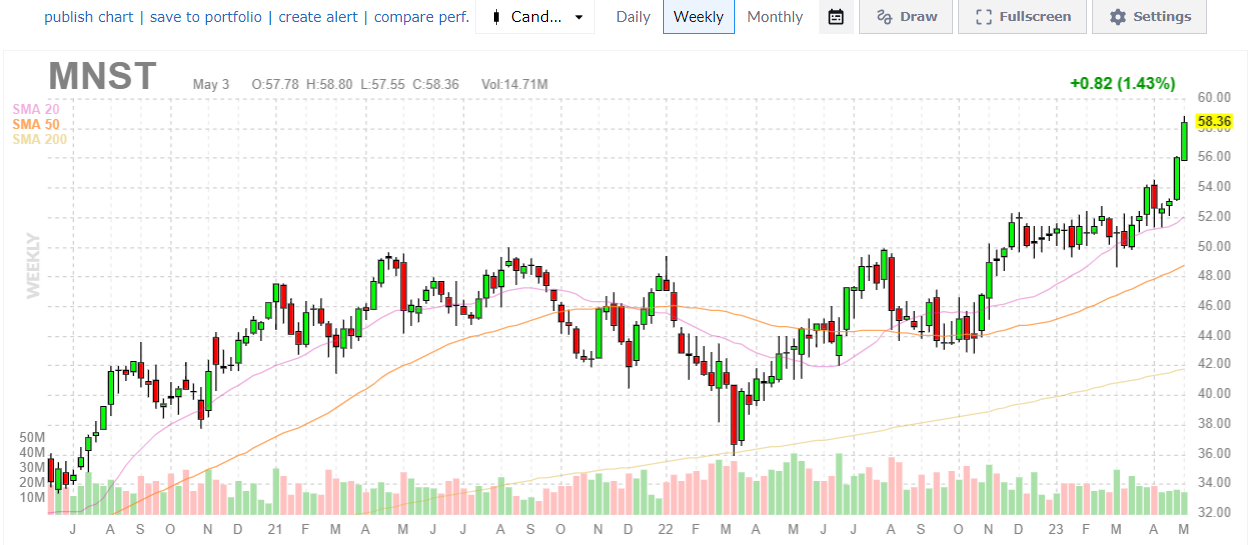This screenshot has width=1249, height=545.
Task: Toggle the SMA 20 legend label
Action: coord(34,109)
